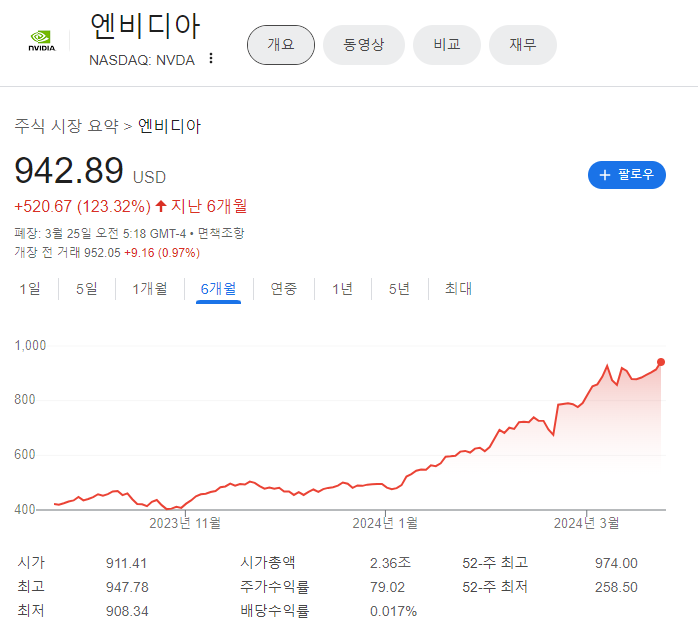Select the 최대 chart range
This screenshot has height=628, width=698.
point(459,289)
